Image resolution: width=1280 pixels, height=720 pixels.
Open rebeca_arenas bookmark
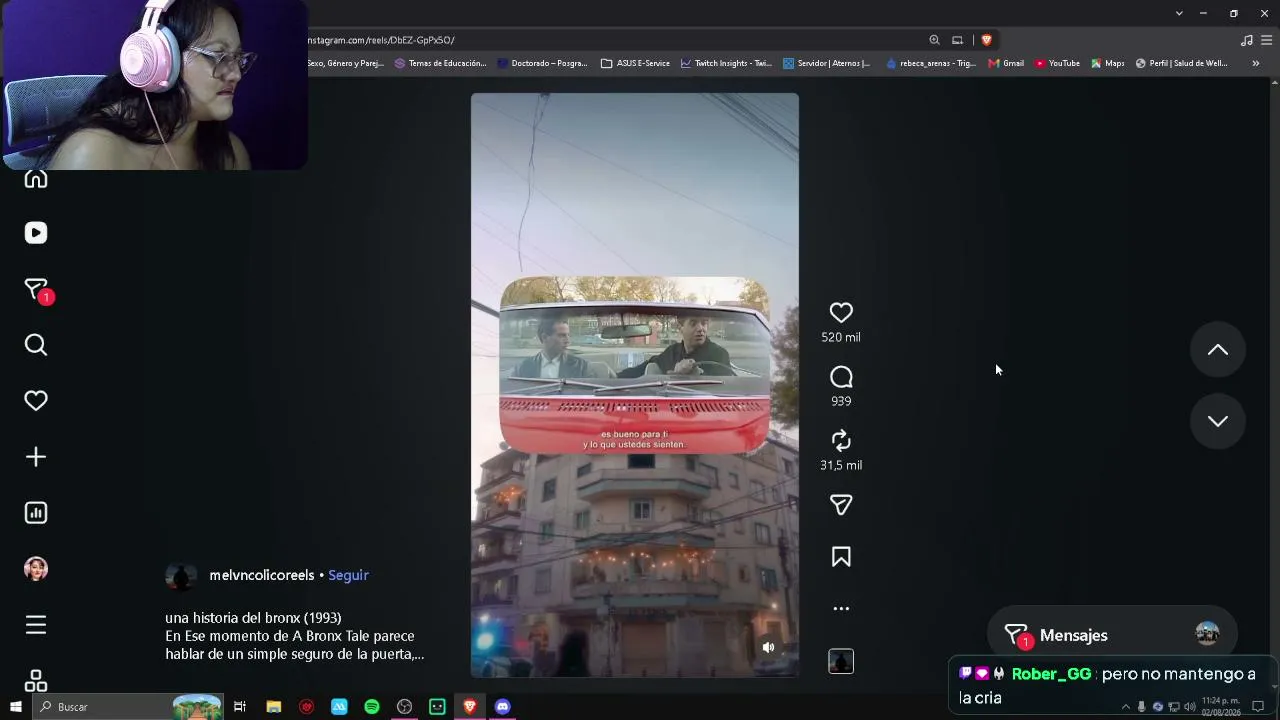pyautogui.click(x=930, y=63)
